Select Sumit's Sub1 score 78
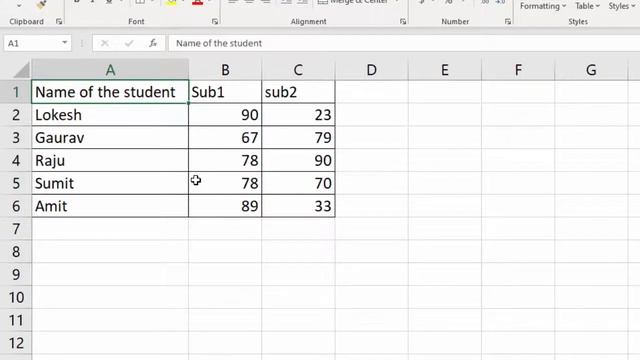This screenshot has height=360, width=640. pos(225,183)
